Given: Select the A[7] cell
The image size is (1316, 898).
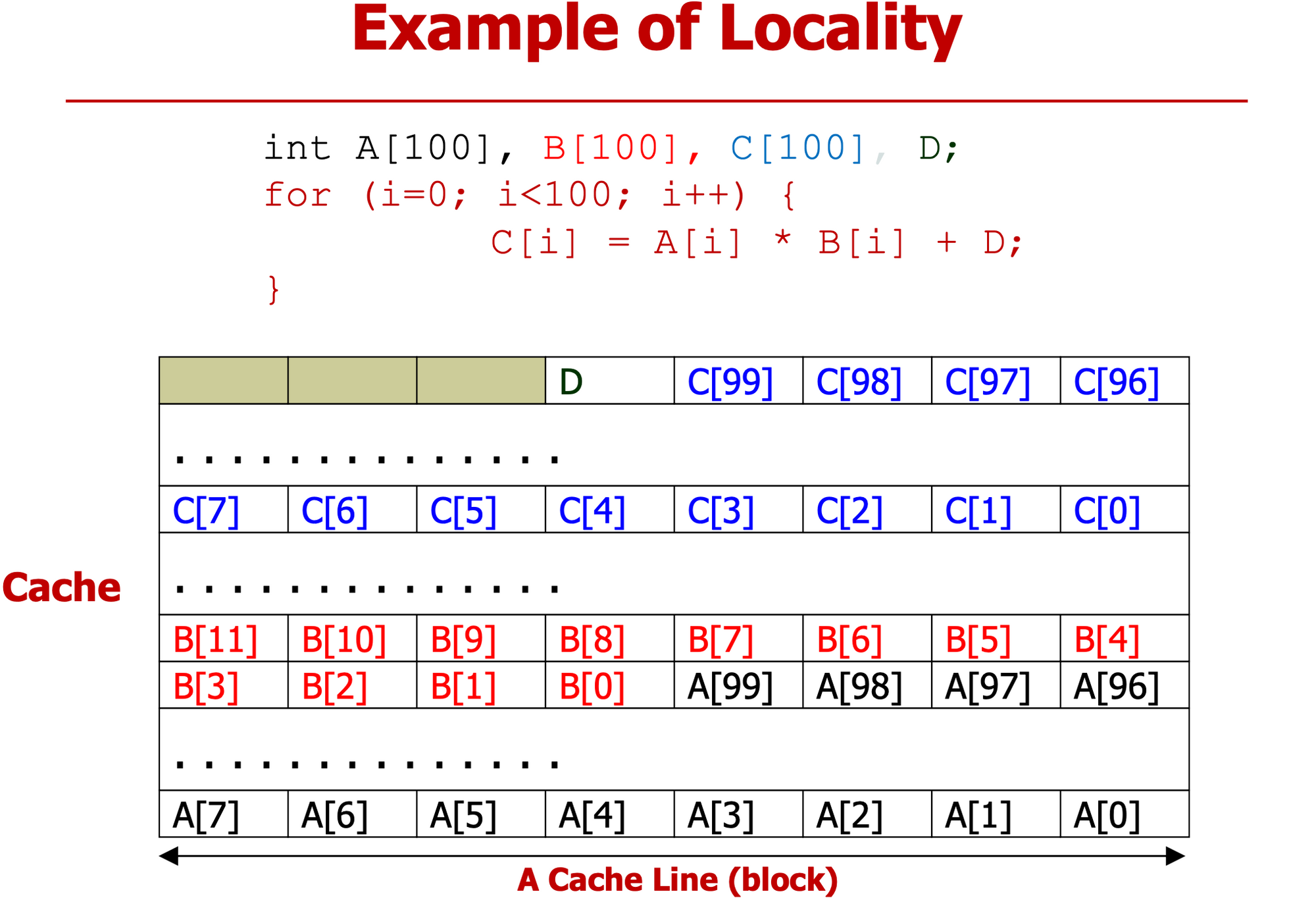Looking at the screenshot, I should coord(223,814).
